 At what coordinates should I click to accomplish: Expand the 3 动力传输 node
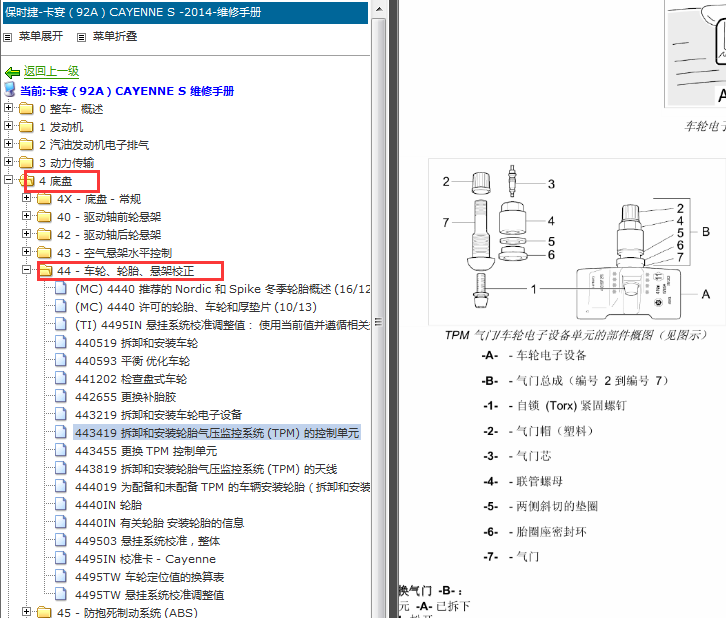click(x=8, y=162)
